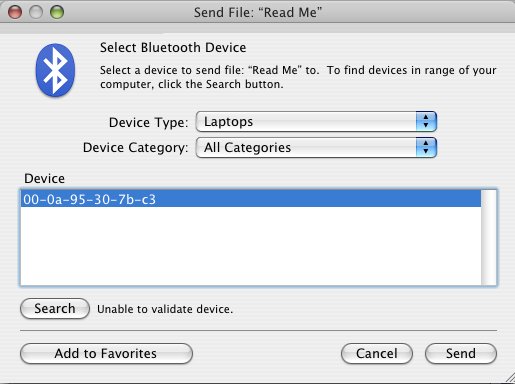Open the Device Category popup showing All Categories

point(316,147)
